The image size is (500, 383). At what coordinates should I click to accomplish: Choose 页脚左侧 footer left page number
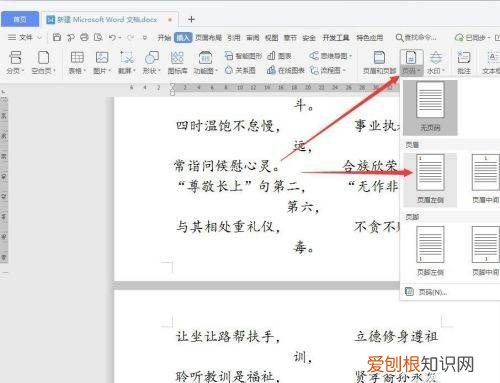tap(430, 252)
